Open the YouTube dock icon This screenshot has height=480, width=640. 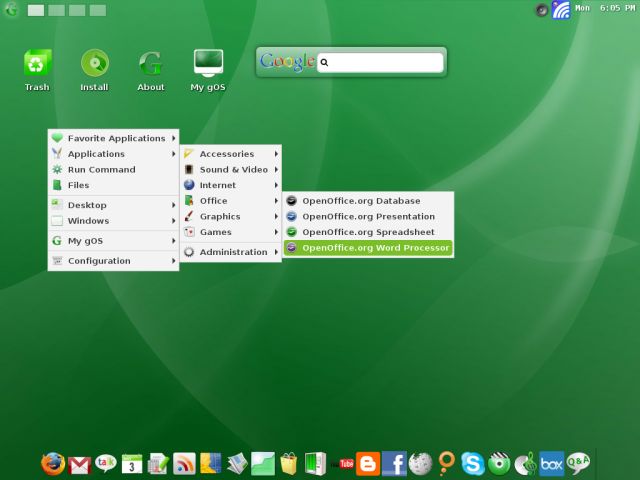tap(346, 463)
